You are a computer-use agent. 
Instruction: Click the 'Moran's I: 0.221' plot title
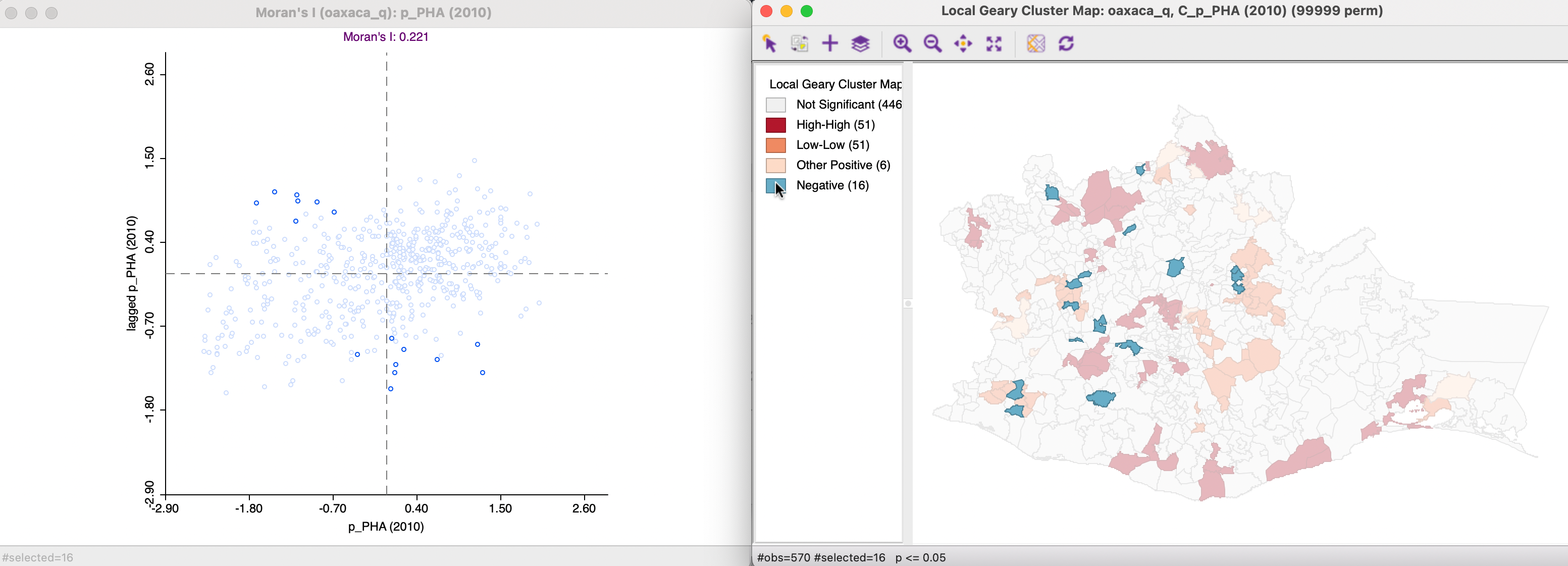pyautogui.click(x=385, y=36)
